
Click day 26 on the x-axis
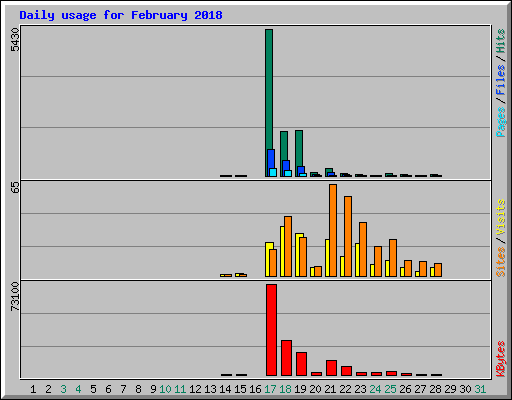coord(405,389)
